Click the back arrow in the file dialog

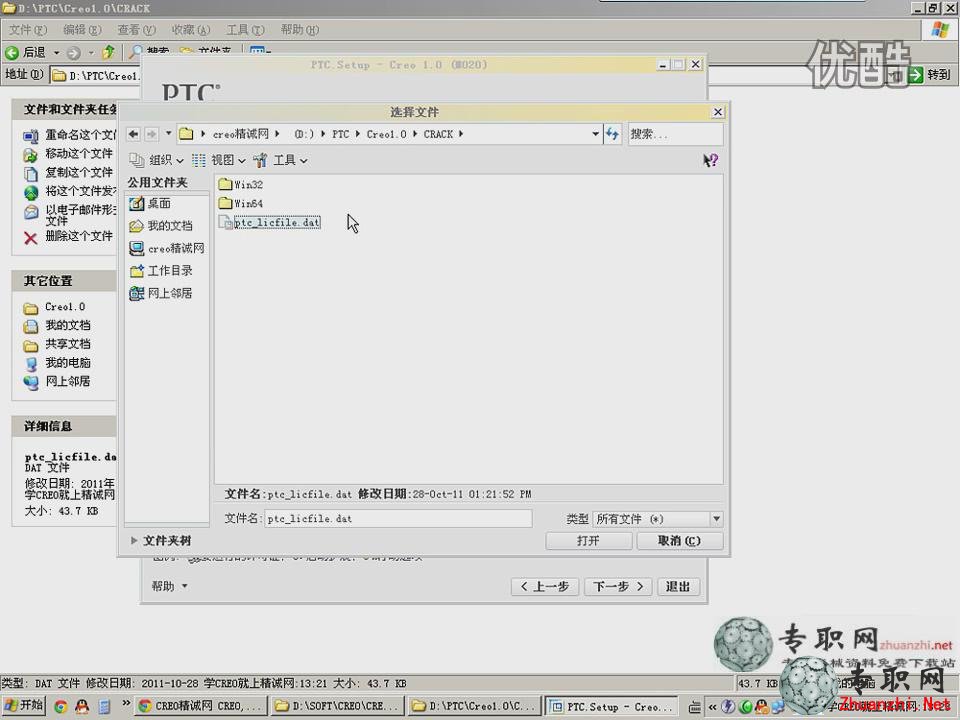(133, 133)
